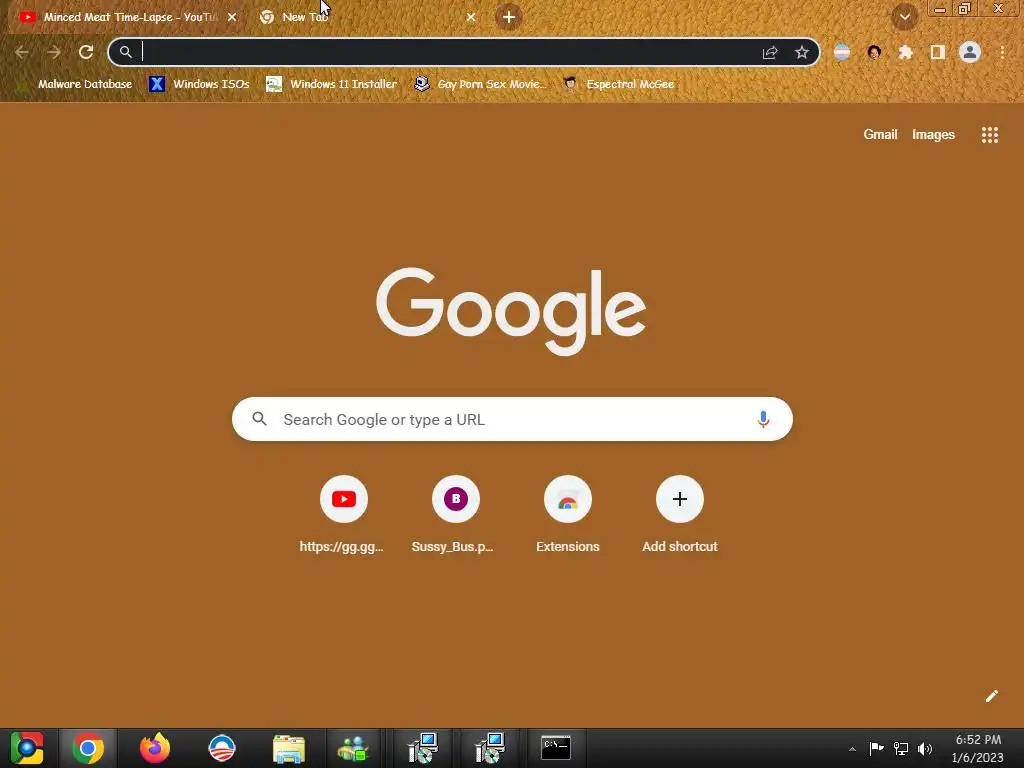The height and width of the screenshot is (768, 1024).
Task: Open the Chrome profile avatar
Action: click(970, 52)
